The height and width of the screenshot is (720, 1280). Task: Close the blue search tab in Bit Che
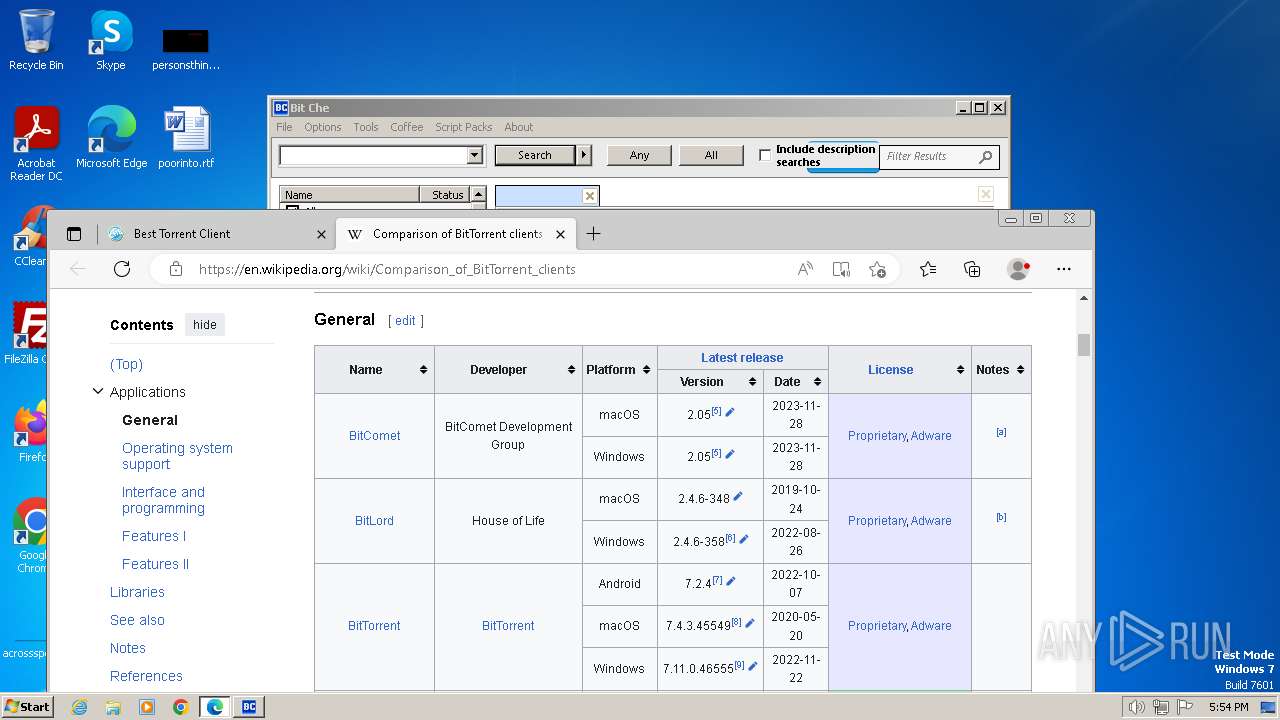589,196
